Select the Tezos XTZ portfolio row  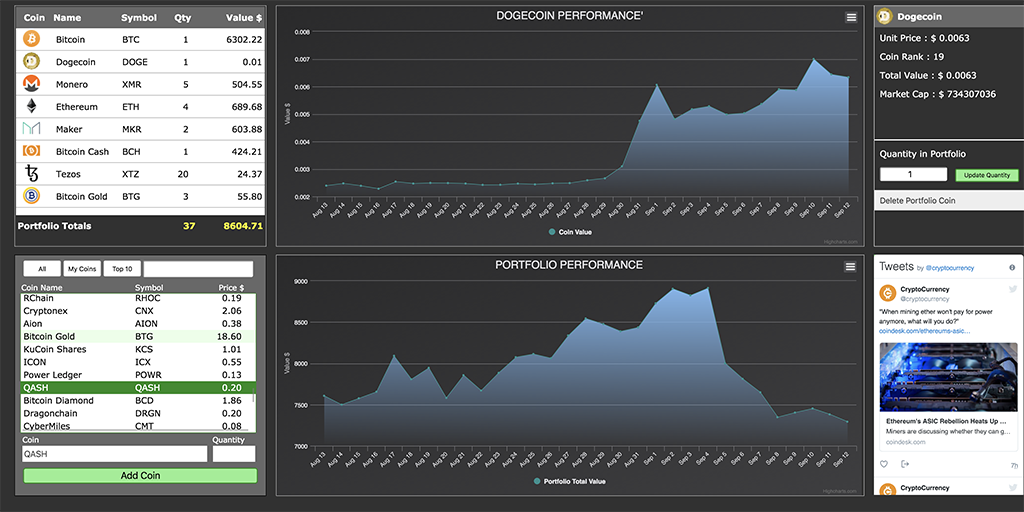pos(140,174)
